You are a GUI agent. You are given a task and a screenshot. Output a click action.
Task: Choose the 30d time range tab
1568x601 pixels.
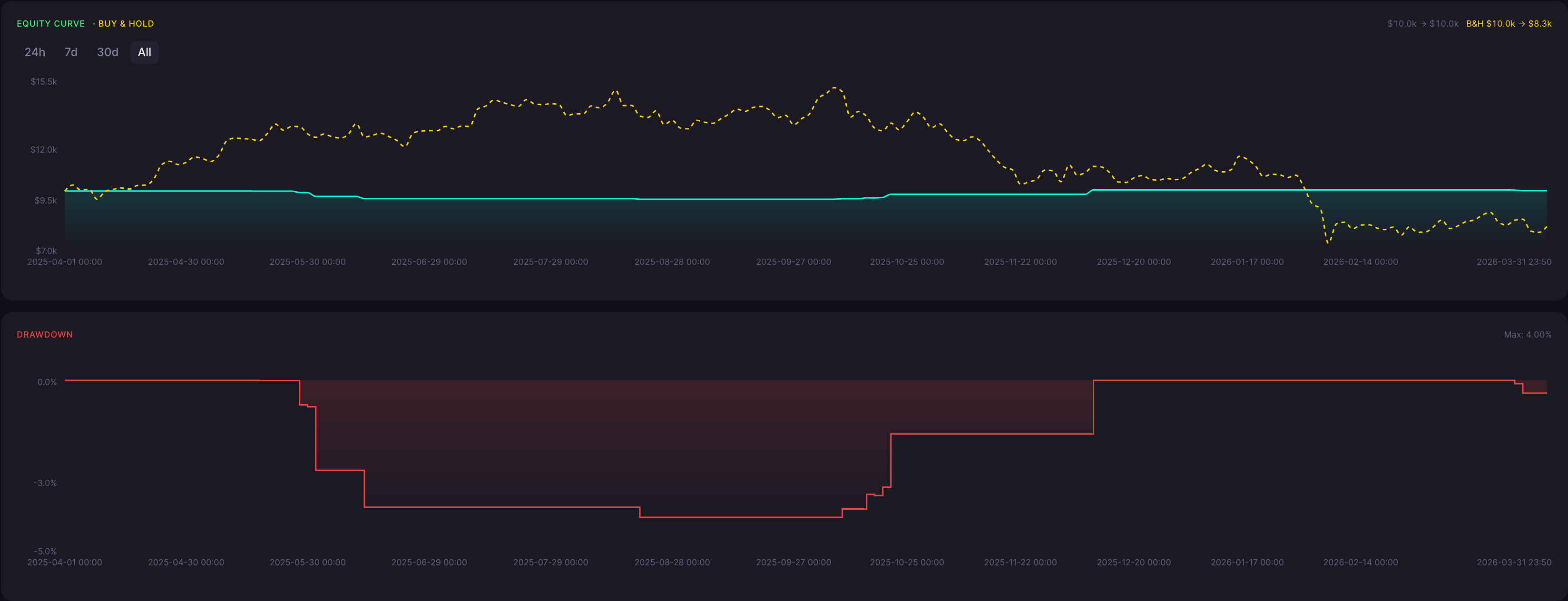pyautogui.click(x=108, y=52)
